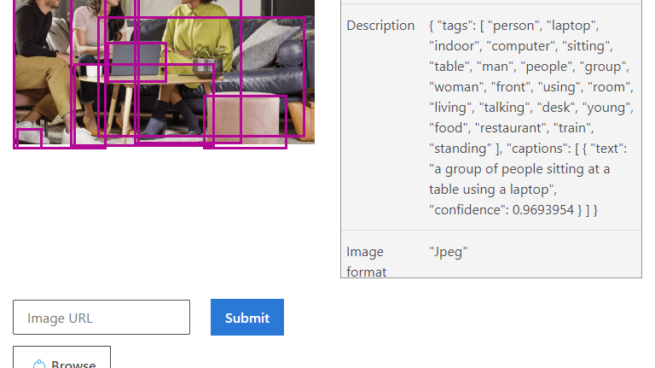Click the Image URL input field
Viewport: 655px width, 368px height.
click(102, 317)
